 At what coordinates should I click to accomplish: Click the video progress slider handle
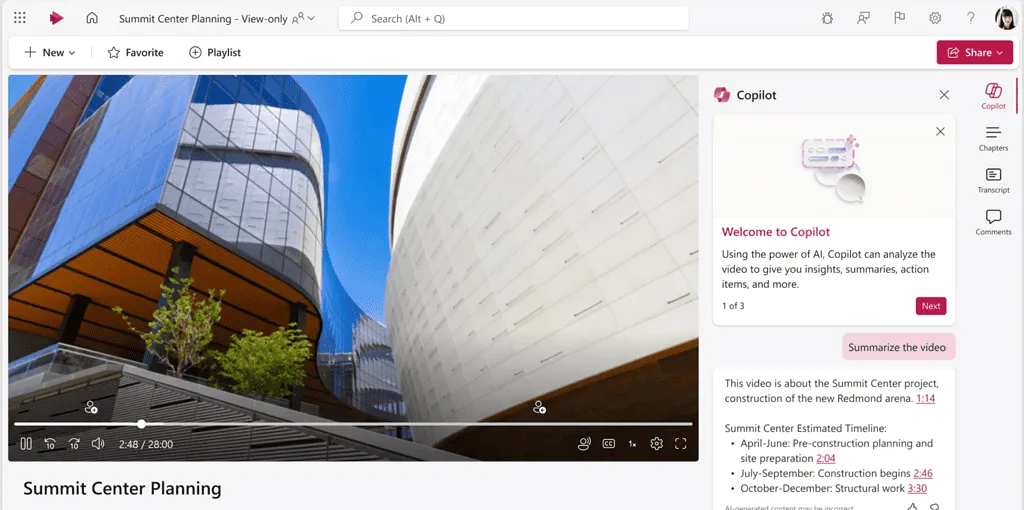pyautogui.click(x=141, y=424)
